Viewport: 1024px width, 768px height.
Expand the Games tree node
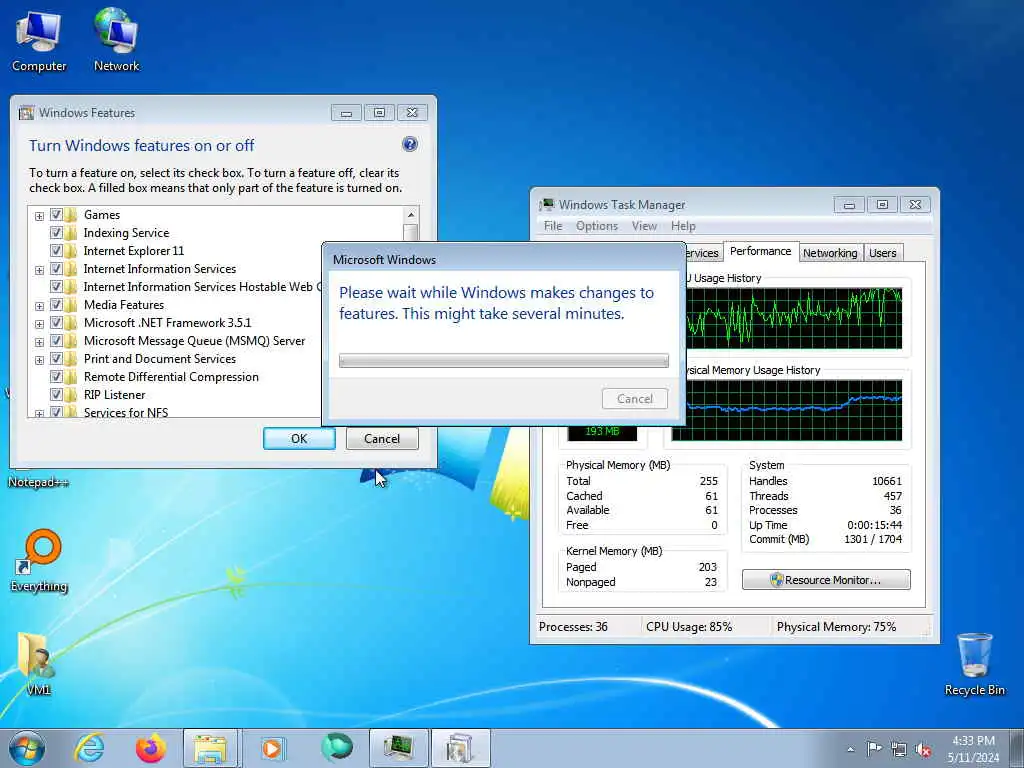click(39, 216)
